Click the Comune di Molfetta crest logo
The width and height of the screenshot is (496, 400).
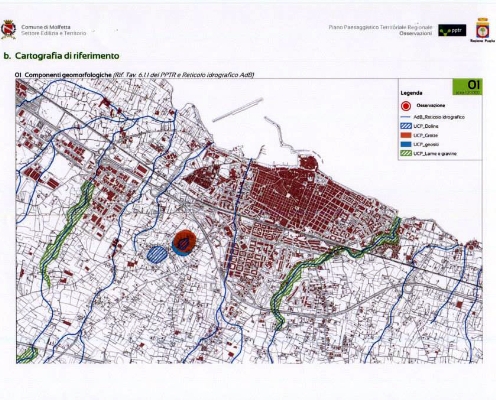(x=8, y=30)
